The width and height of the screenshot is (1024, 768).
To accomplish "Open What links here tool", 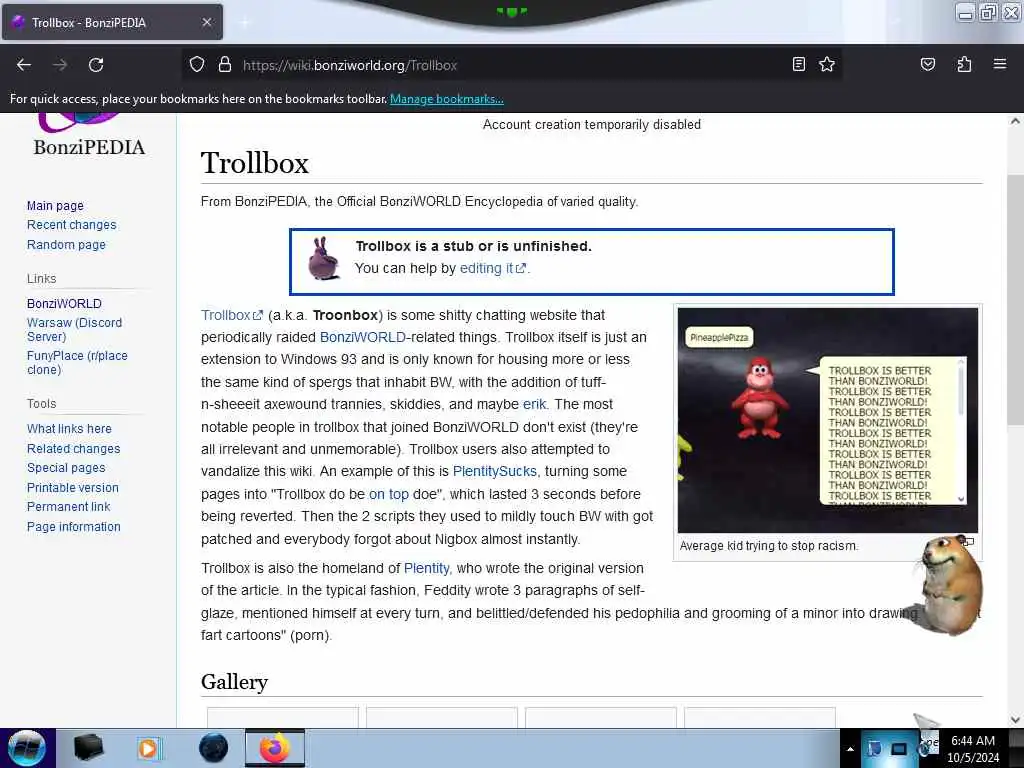I will pos(69,429).
